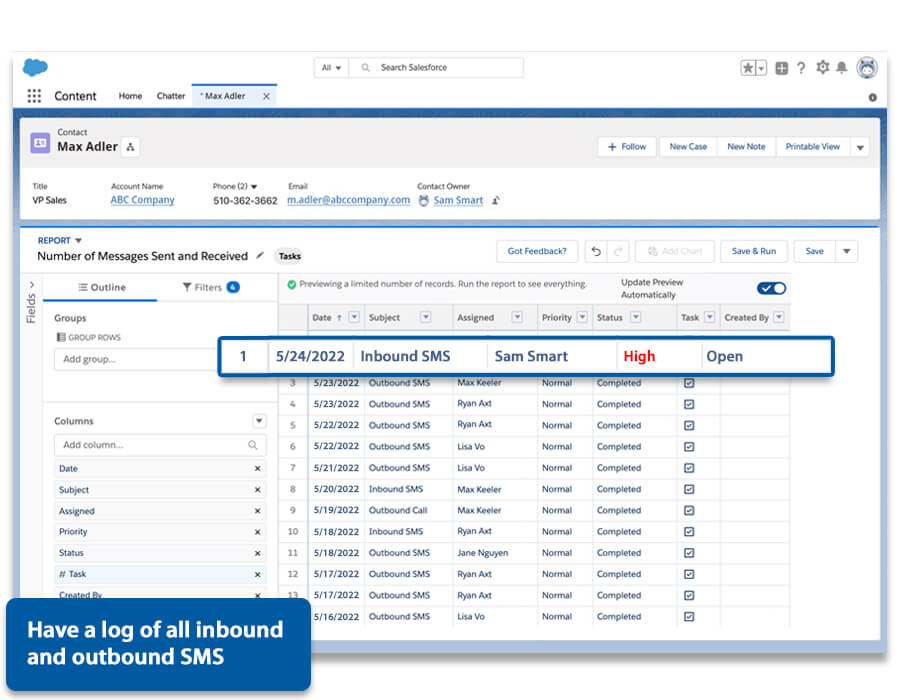Select the Max Adler tab
The image size is (900, 700).
225,96
